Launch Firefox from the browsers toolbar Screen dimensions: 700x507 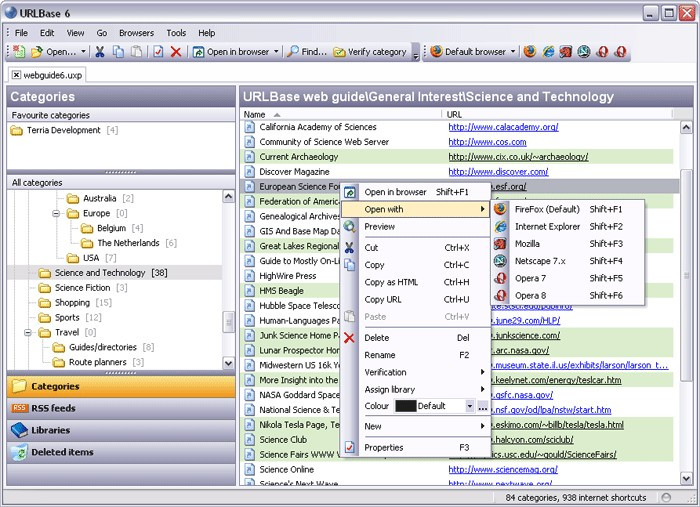pos(530,52)
